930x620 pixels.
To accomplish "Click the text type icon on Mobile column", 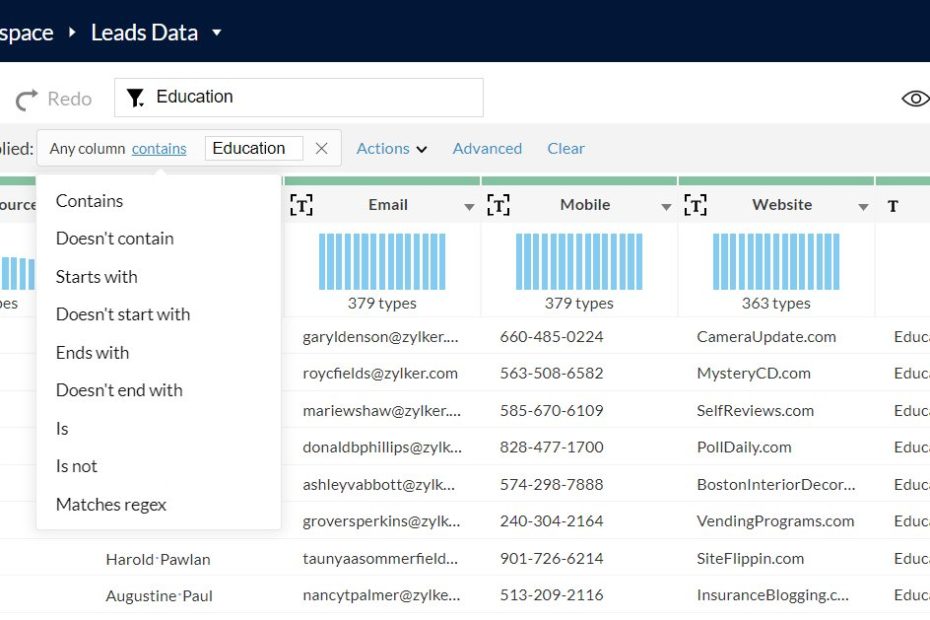I will point(498,205).
